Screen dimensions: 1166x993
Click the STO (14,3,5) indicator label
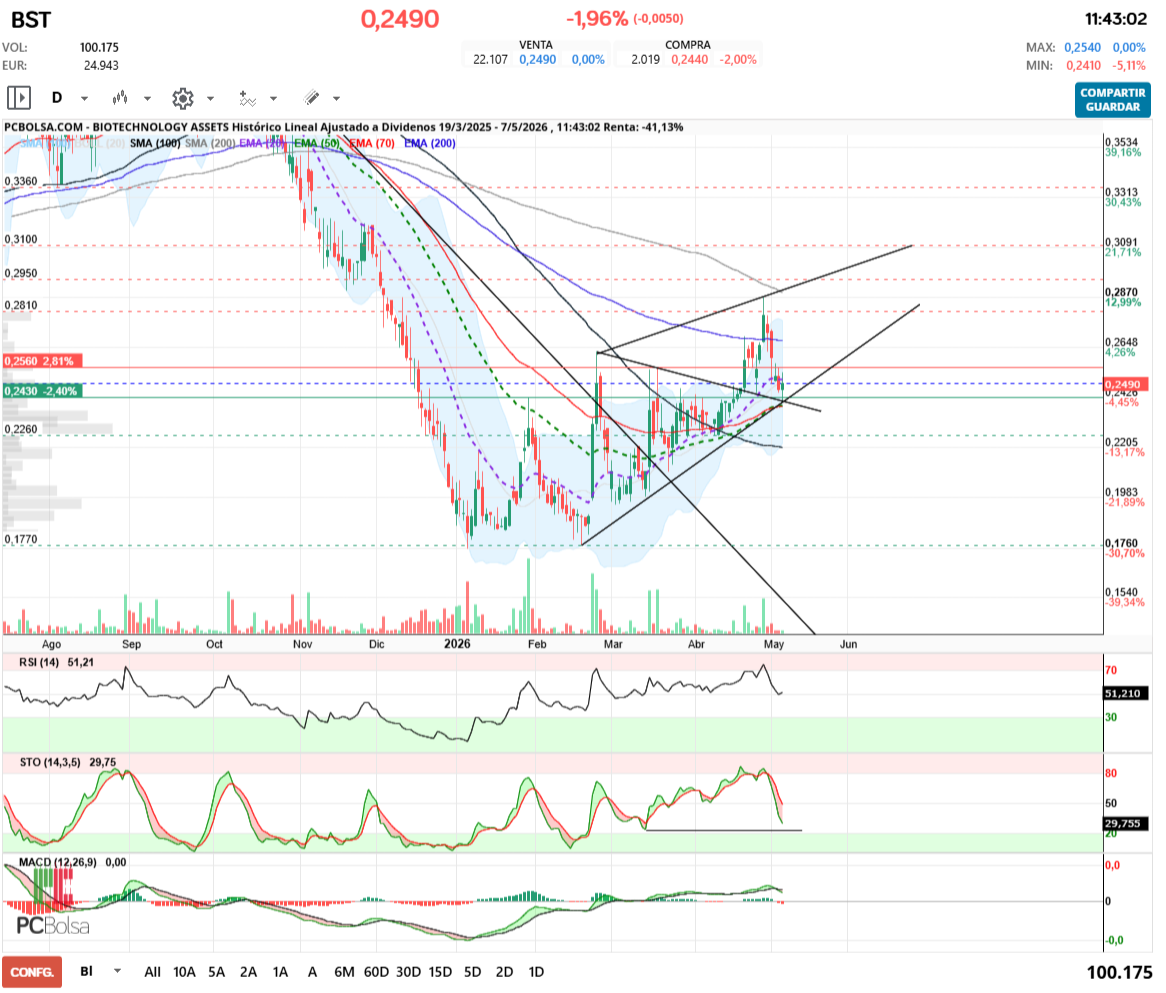(50, 762)
